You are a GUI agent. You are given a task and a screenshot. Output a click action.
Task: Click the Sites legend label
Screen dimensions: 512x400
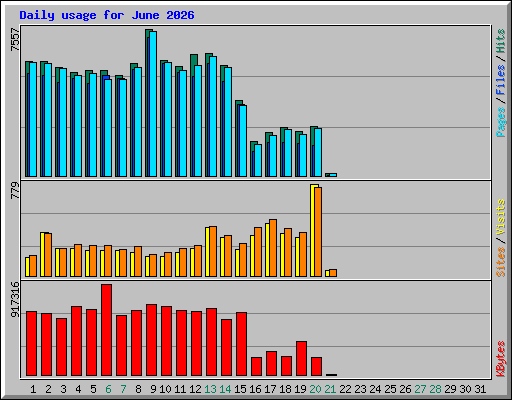coord(501,262)
